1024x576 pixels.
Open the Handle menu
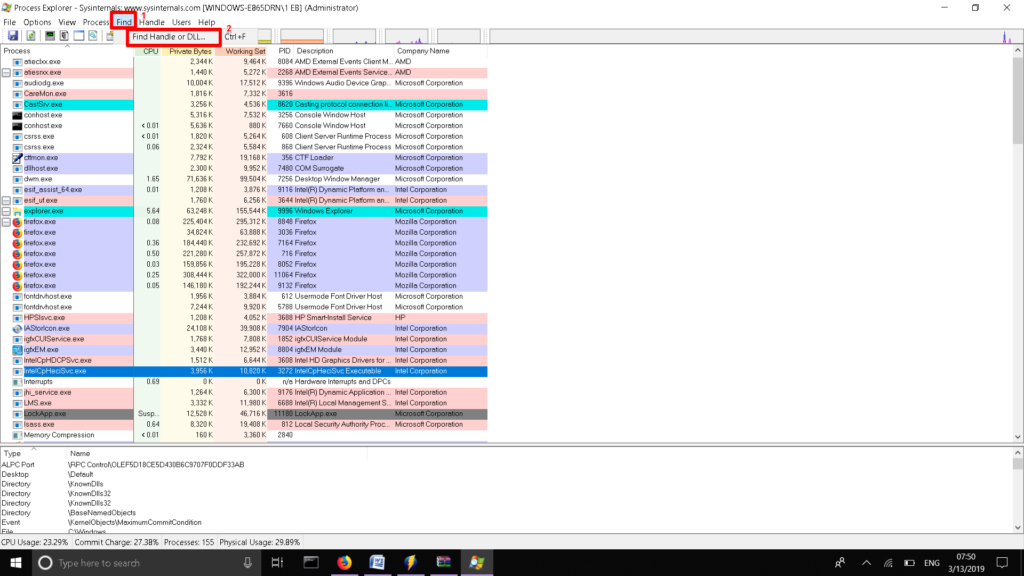(x=152, y=22)
